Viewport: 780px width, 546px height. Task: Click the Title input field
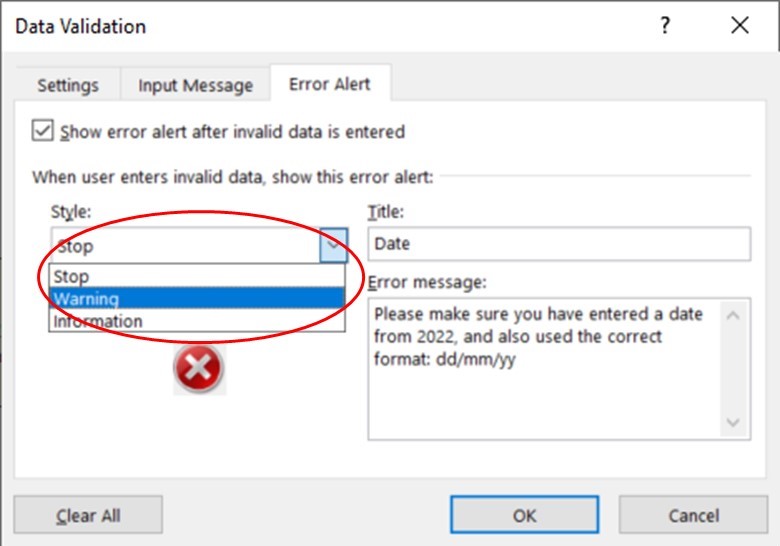coord(558,244)
